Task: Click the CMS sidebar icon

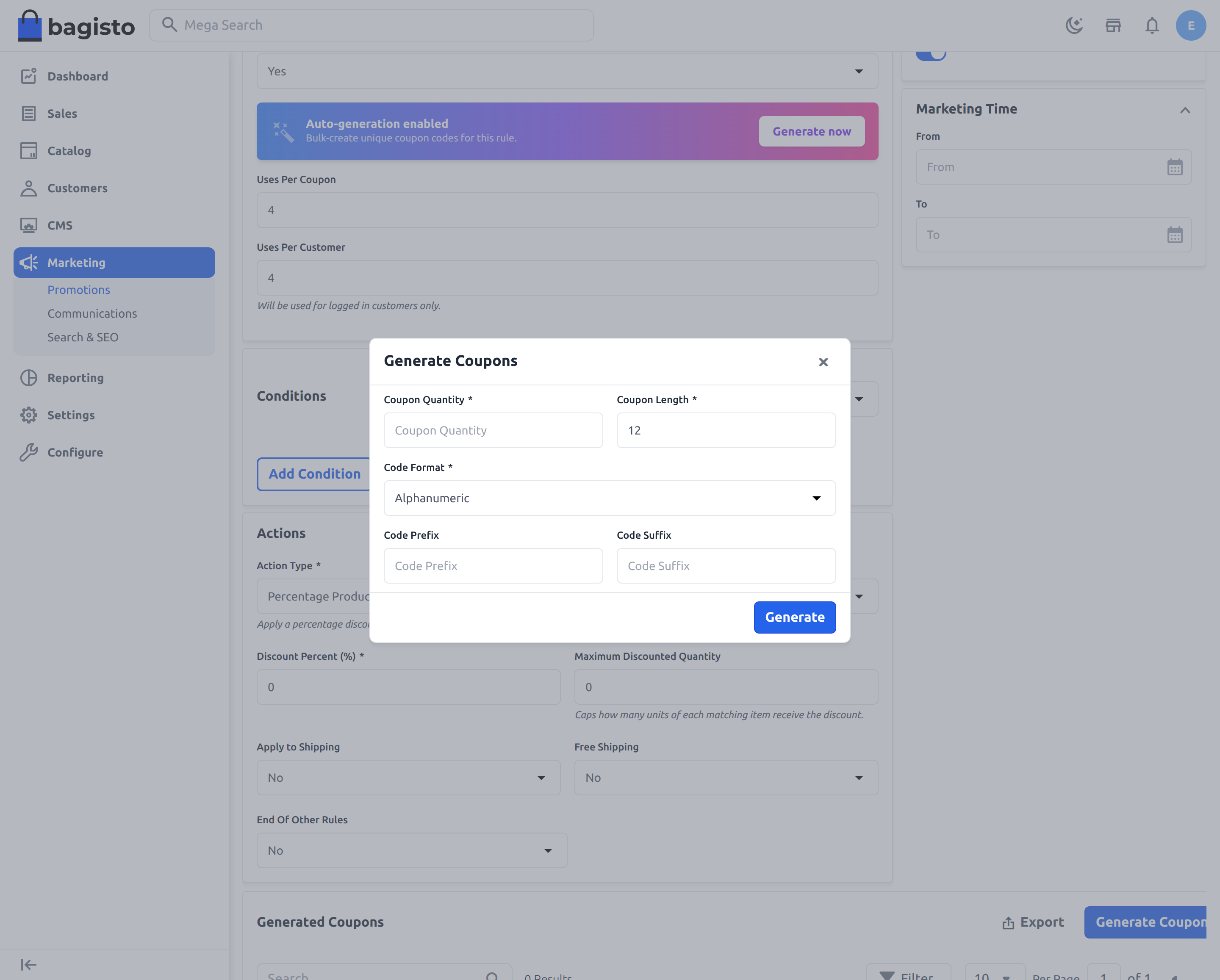Action: [29, 225]
